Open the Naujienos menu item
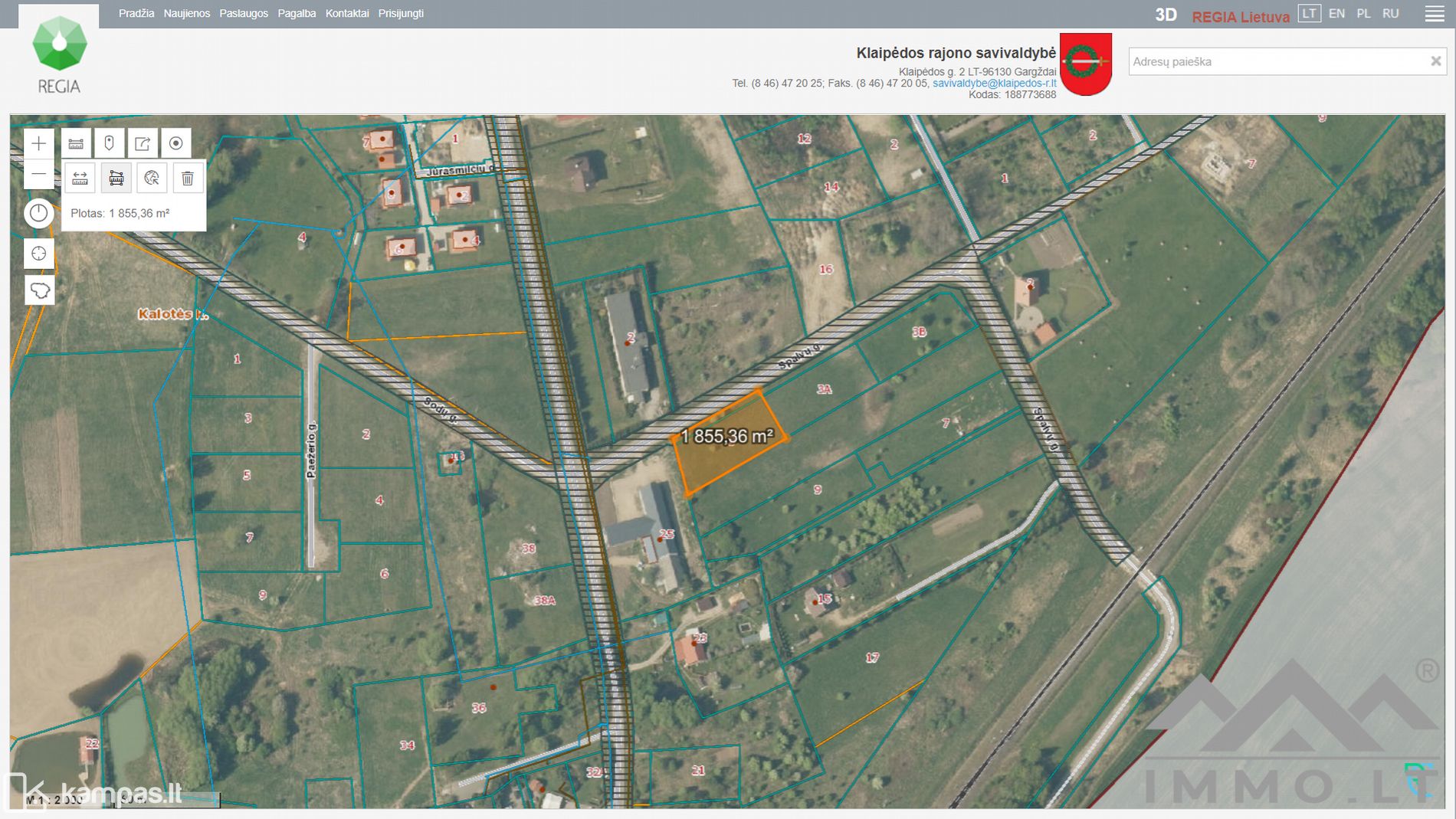 [186, 14]
